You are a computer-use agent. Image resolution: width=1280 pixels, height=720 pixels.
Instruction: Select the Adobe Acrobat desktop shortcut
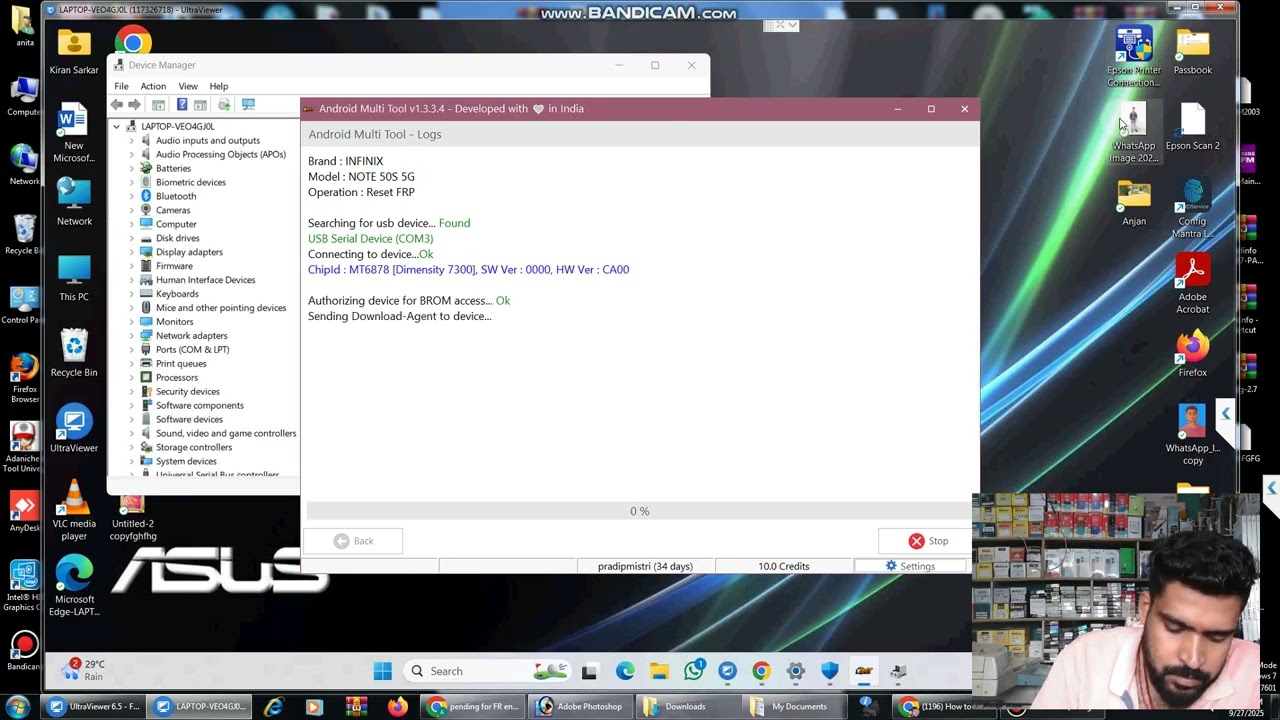1193,285
